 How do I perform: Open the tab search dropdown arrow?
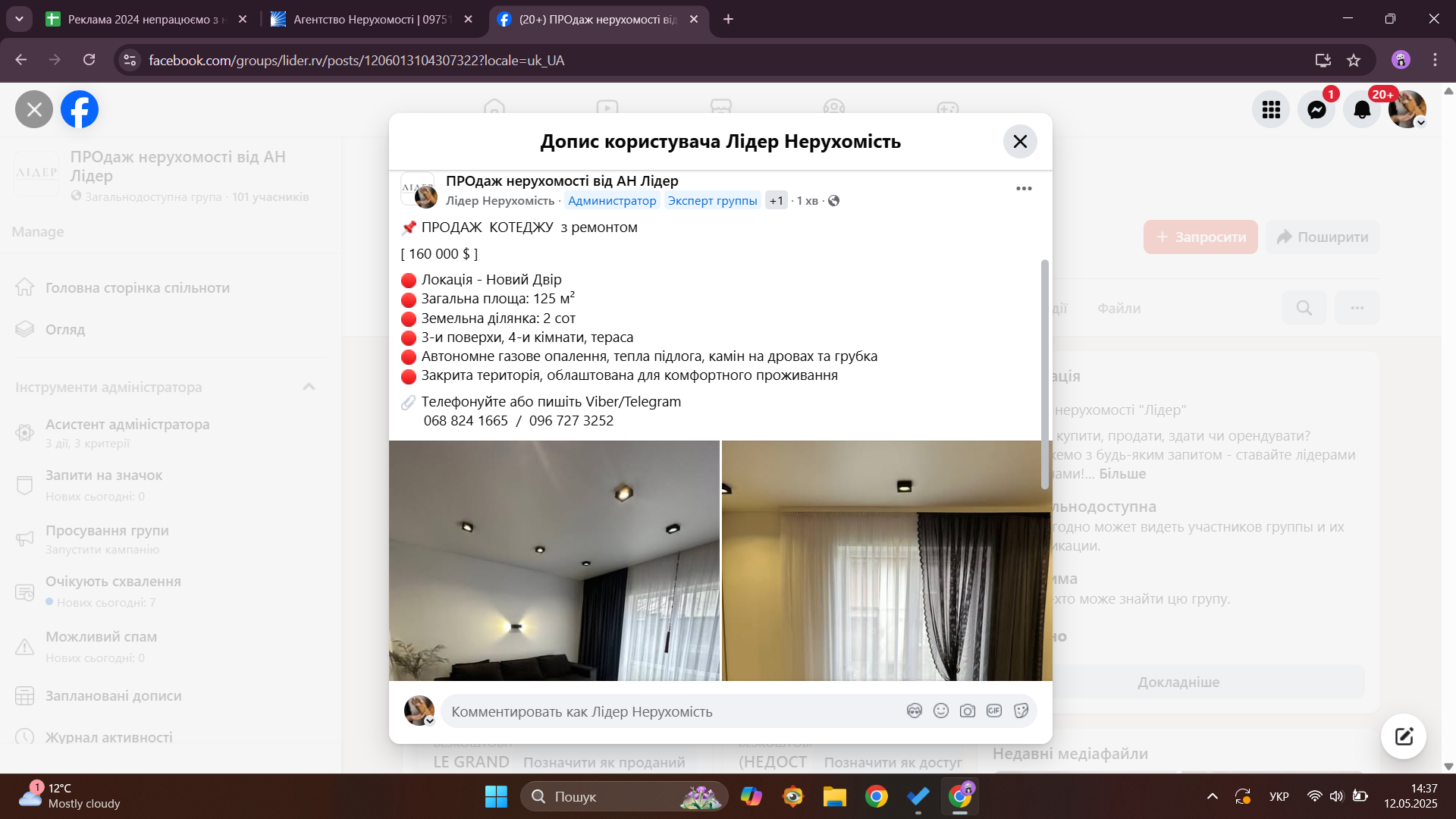19,19
